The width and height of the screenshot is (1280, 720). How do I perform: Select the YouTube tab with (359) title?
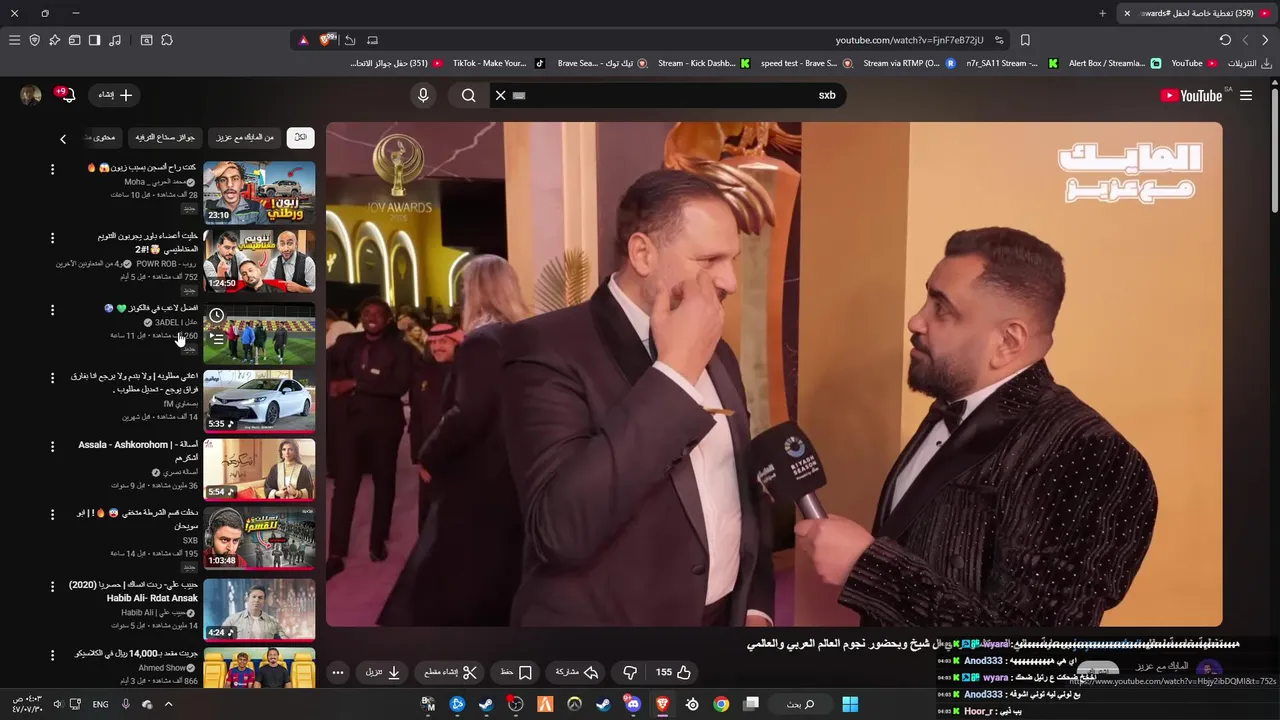click(x=1198, y=13)
